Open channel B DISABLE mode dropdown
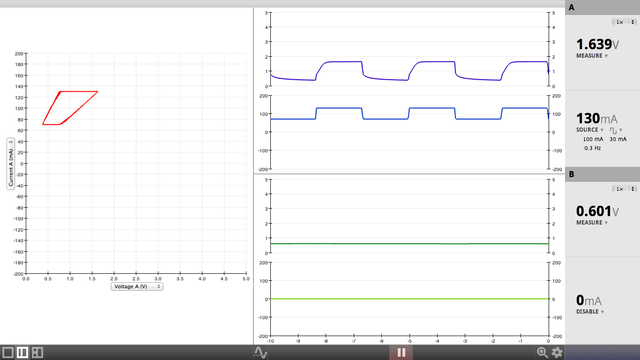 click(590, 311)
